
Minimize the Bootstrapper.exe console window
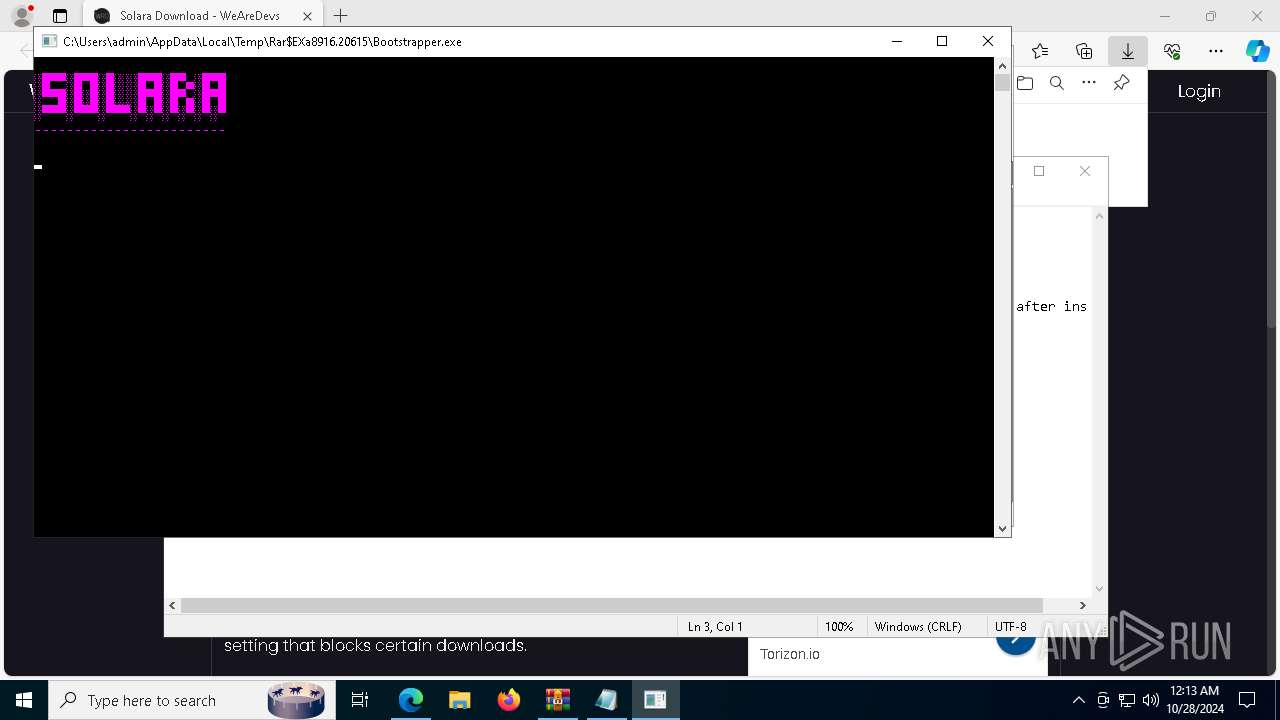click(896, 41)
